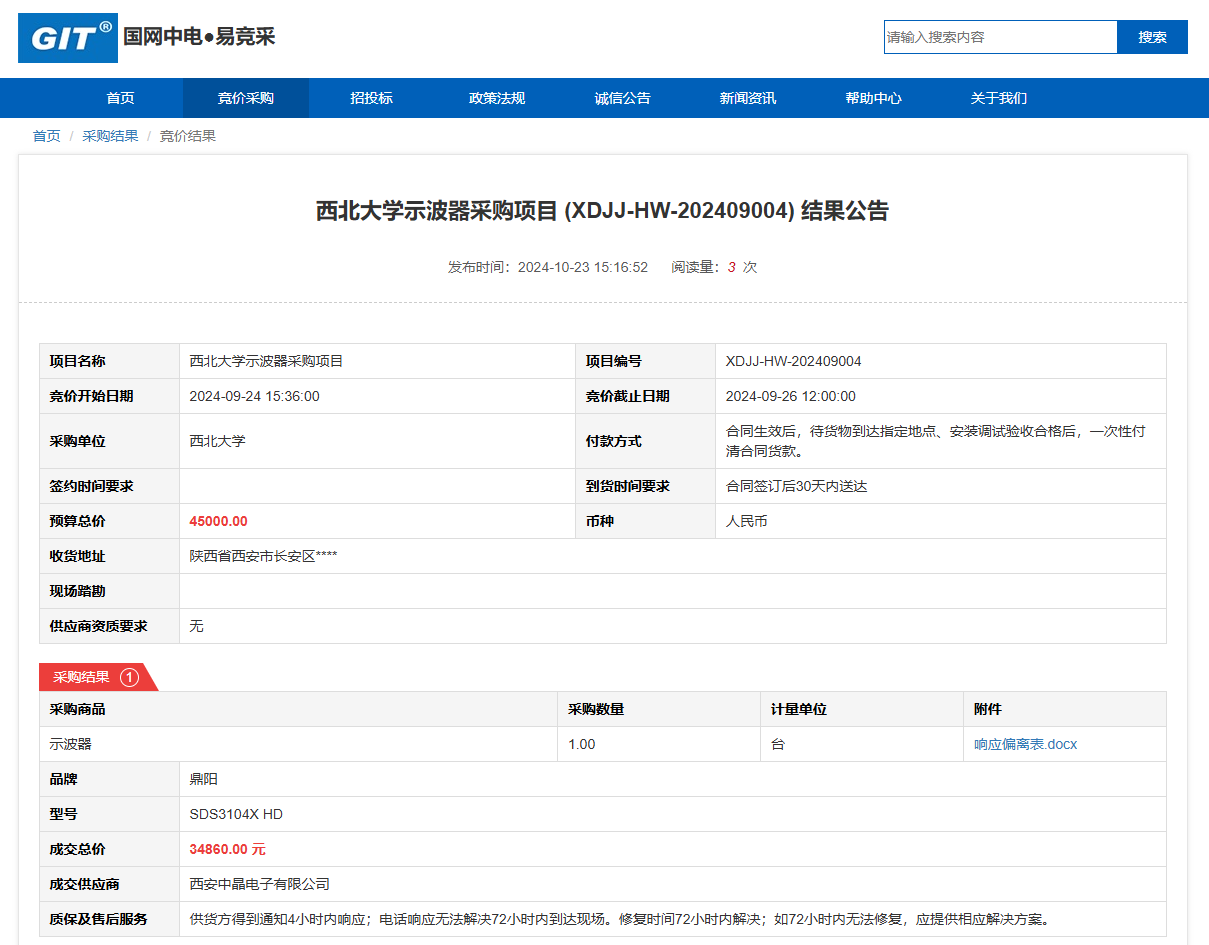The width and height of the screenshot is (1209, 945).
Task: Download the 响应偏离表.docx attachment
Action: coord(1025,744)
